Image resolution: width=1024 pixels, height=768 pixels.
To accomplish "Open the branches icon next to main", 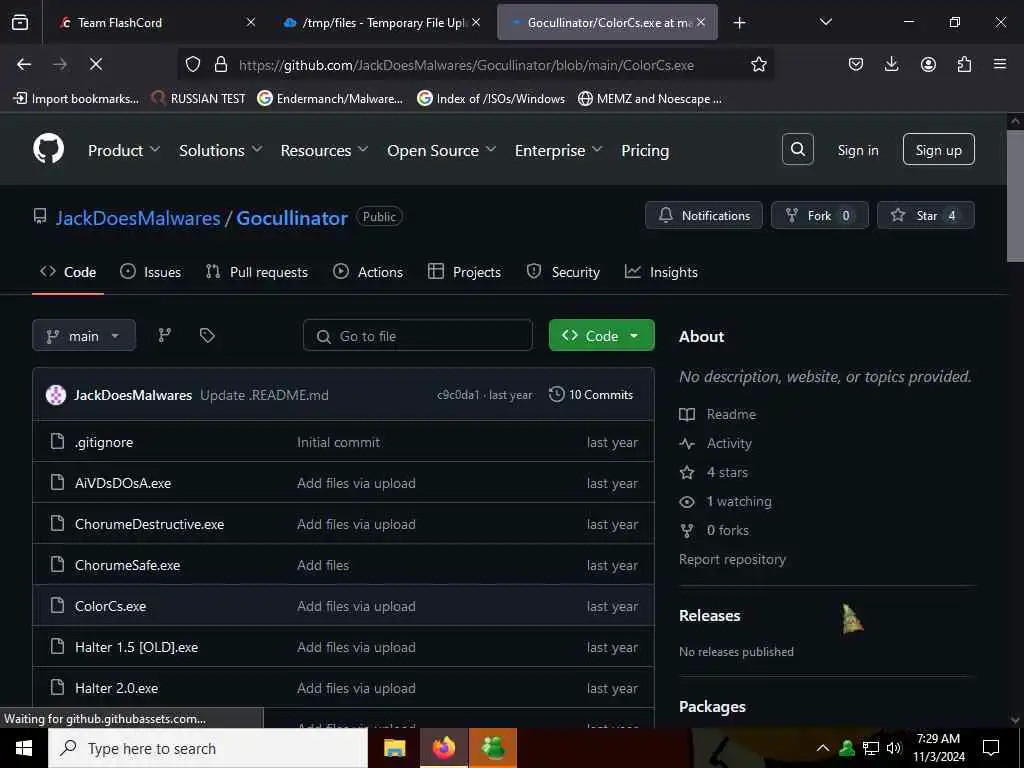I will 165,336.
